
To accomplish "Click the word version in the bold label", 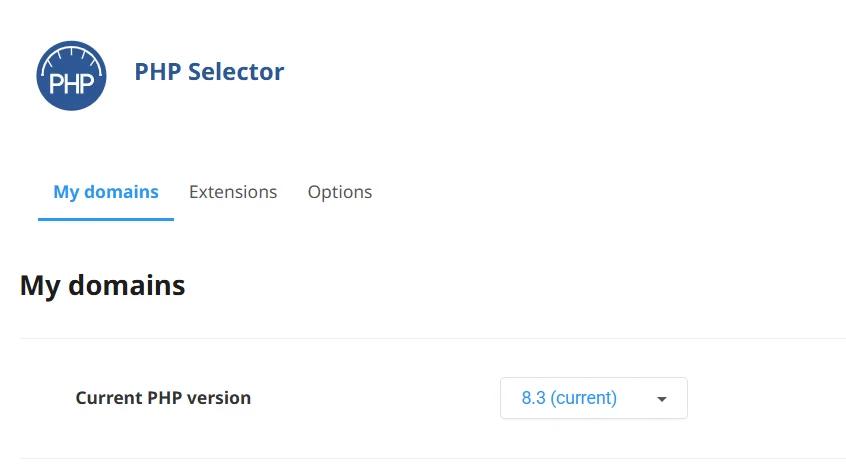I will pyautogui.click(x=217, y=398).
